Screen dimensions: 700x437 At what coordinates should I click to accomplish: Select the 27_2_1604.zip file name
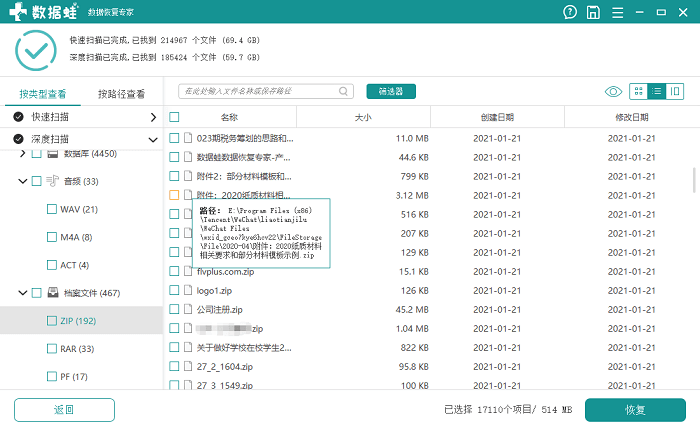(x=225, y=366)
